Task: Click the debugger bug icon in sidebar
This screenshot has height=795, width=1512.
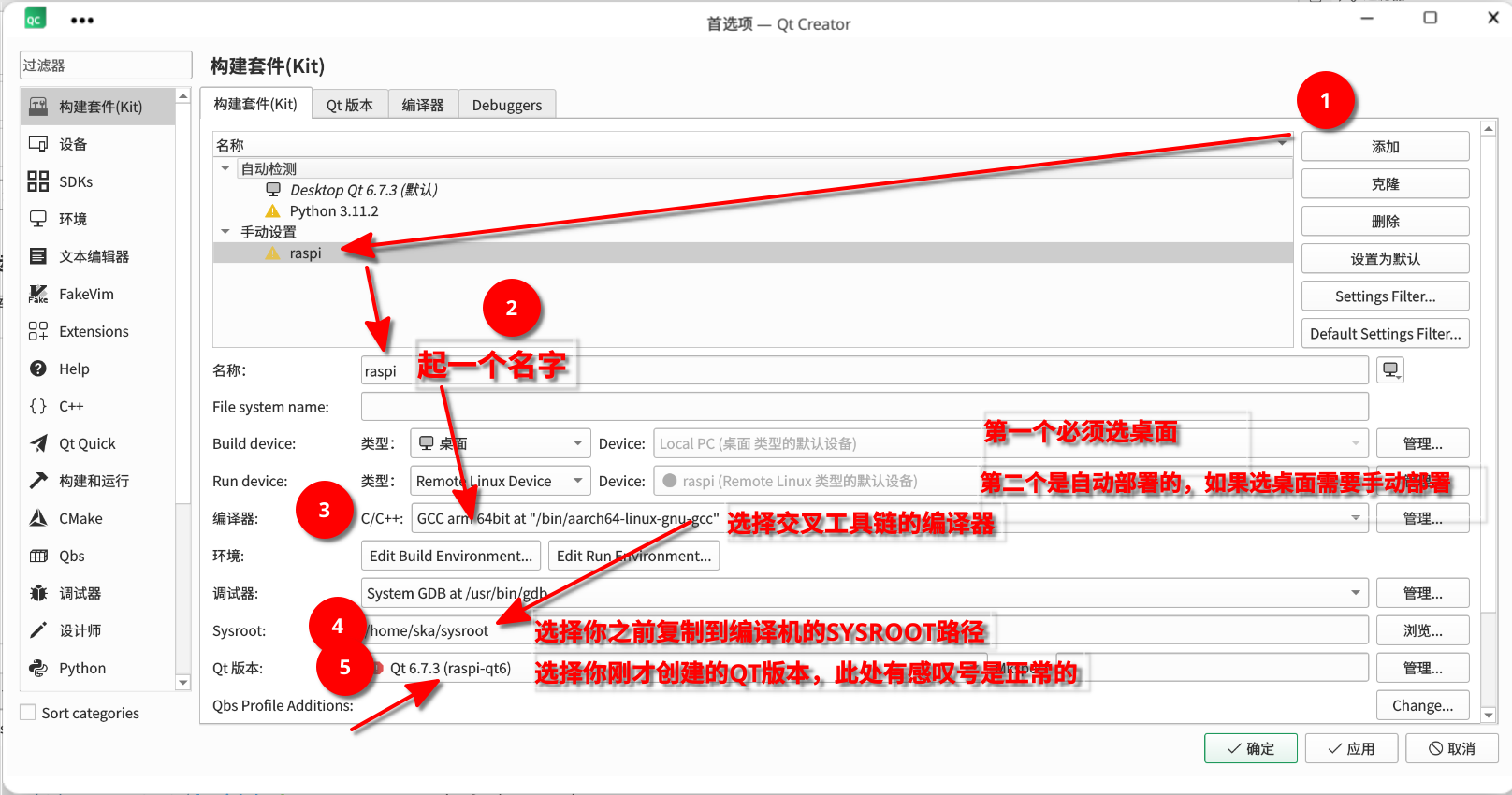Action: [x=38, y=593]
